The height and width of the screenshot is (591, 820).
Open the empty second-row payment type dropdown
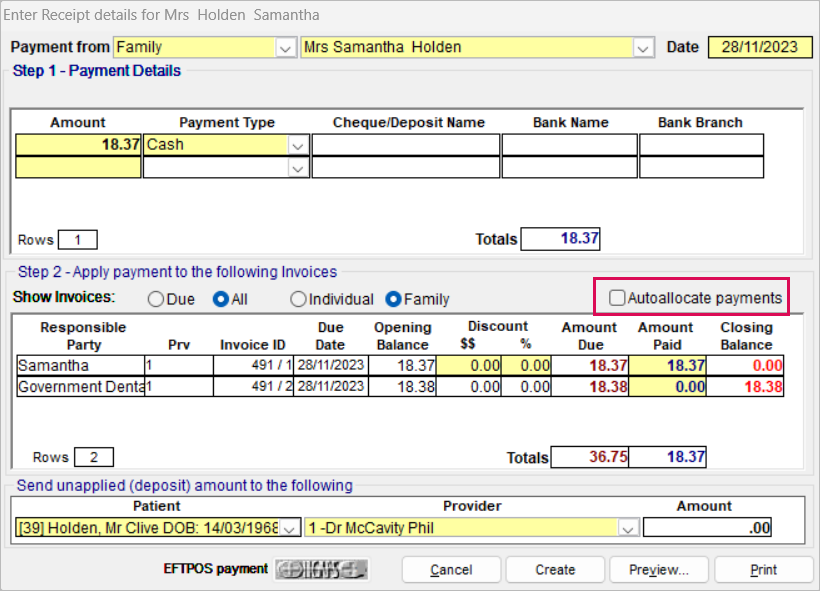pyautogui.click(x=298, y=168)
